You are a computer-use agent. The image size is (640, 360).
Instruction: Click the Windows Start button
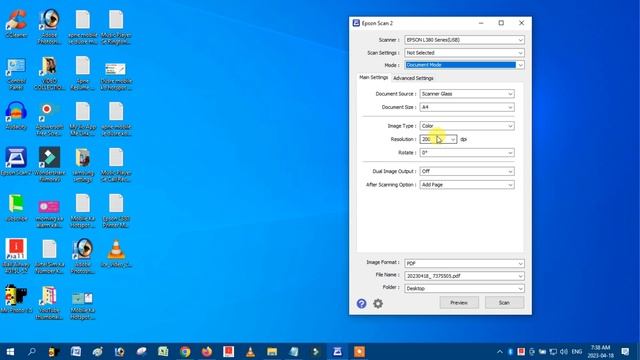click(10, 351)
